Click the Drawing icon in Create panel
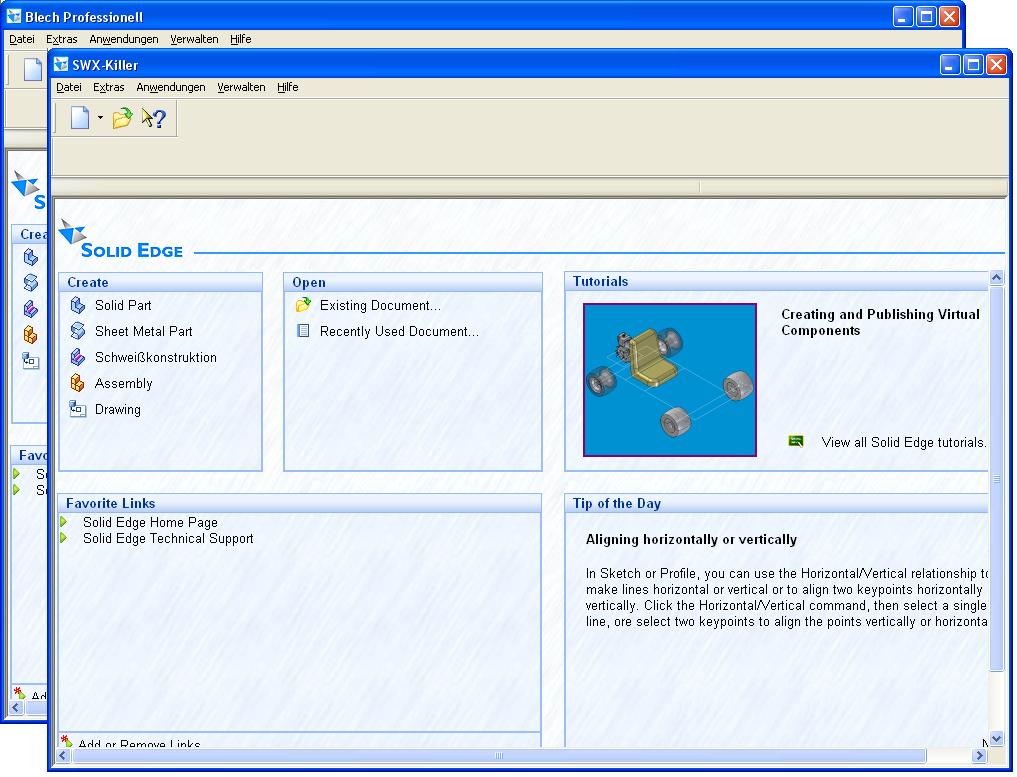1017x777 pixels. point(78,409)
